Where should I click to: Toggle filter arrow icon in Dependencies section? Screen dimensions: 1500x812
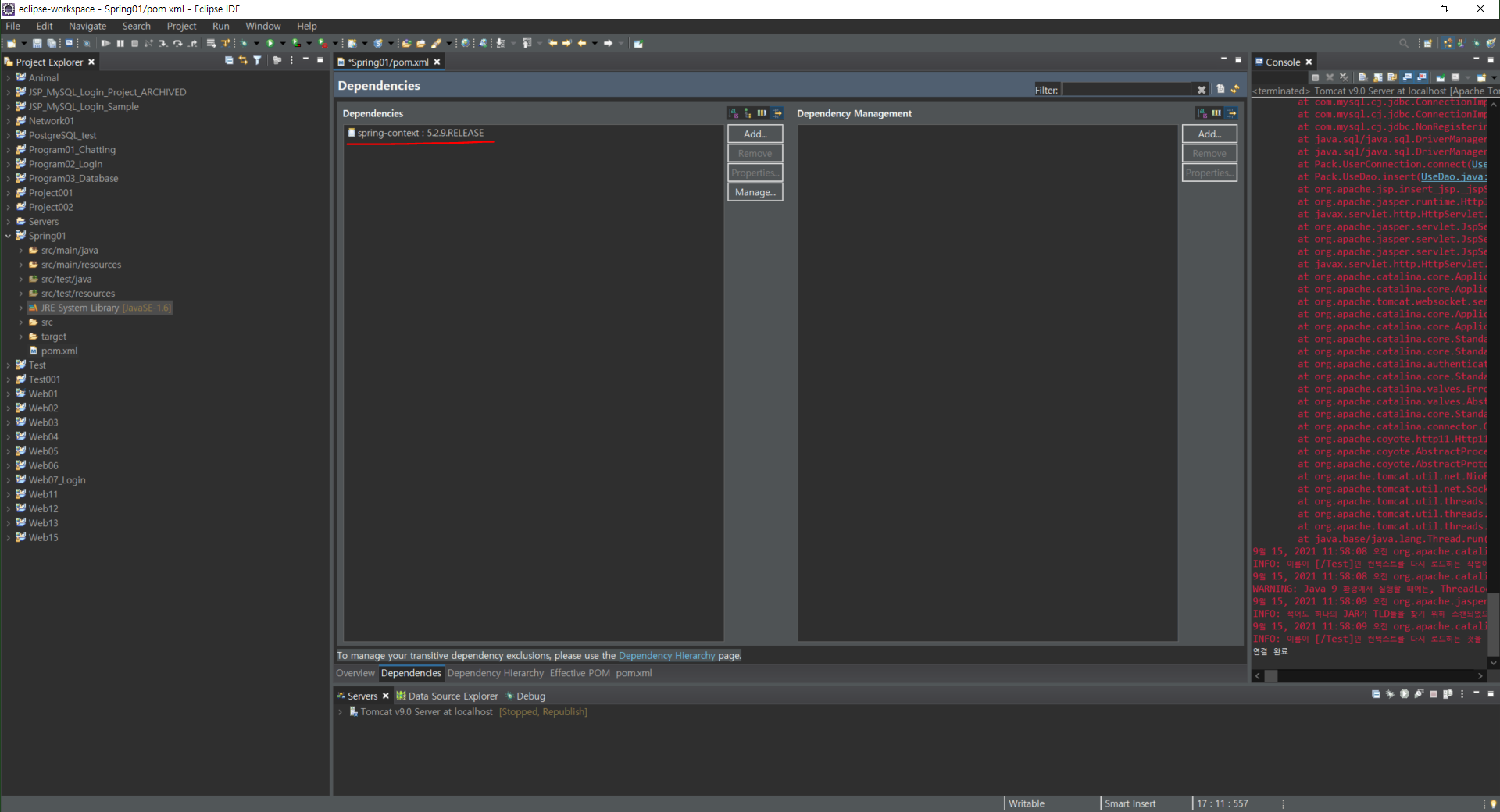(x=777, y=113)
